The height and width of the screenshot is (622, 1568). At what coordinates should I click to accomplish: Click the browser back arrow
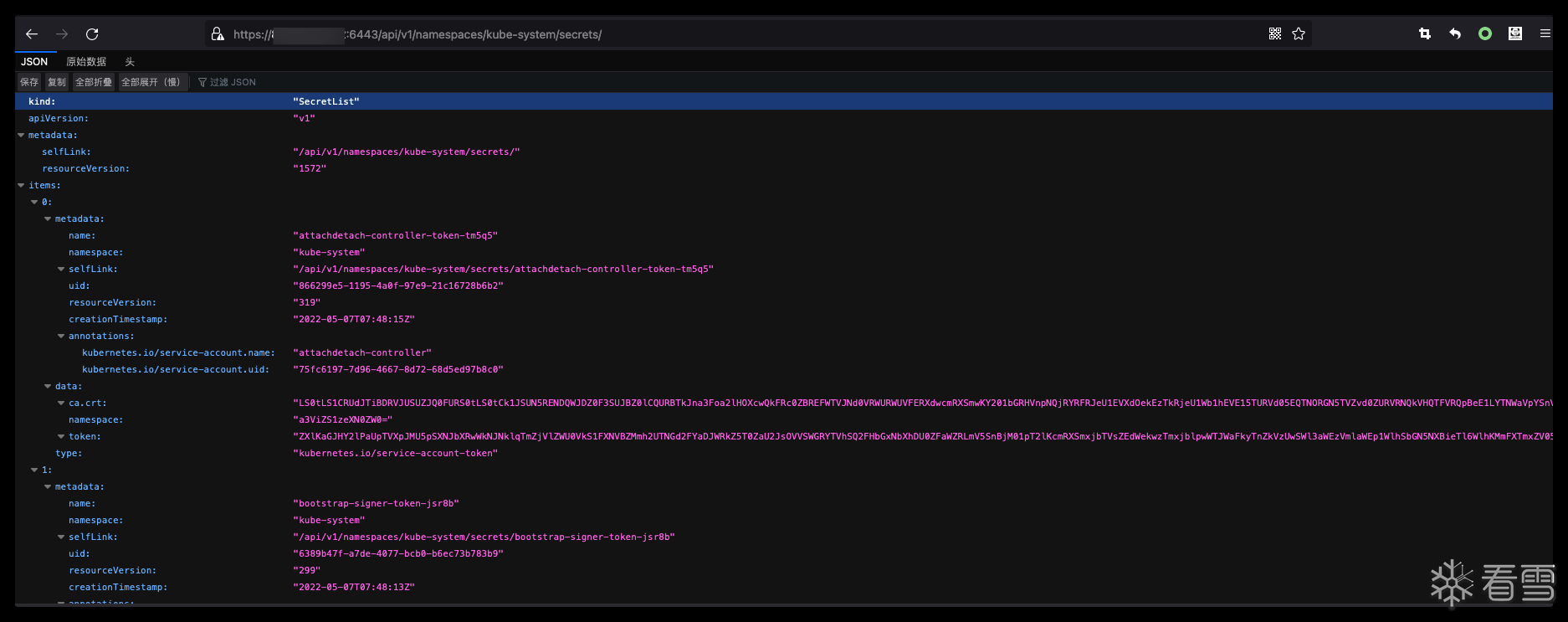32,34
